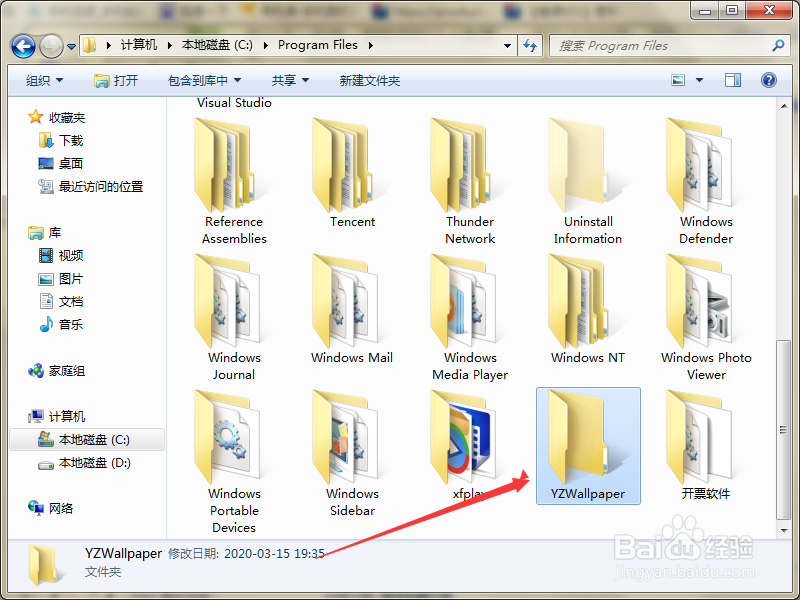The image size is (800, 600).
Task: Open the 共享 menu
Action: (290, 81)
